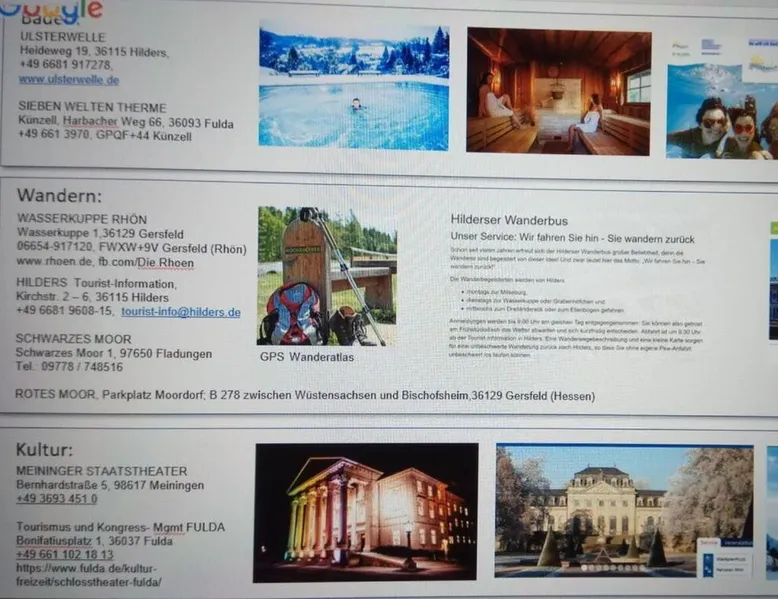
Task: Click the Service tab on Fulda image
Action: click(709, 542)
